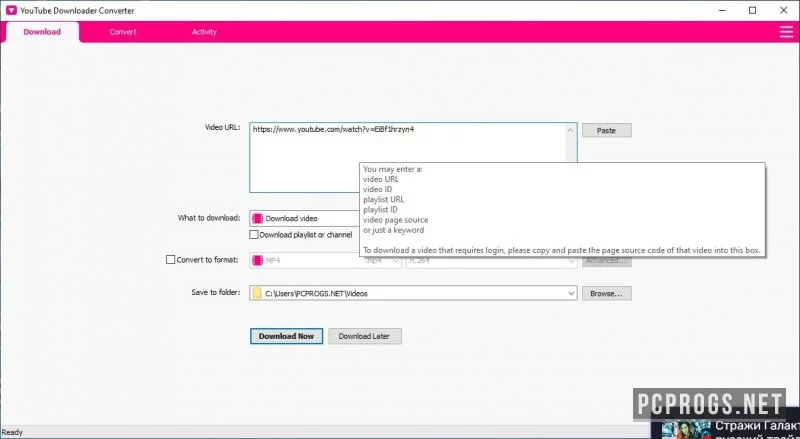Viewport: 800px width, 439px height.
Task: Click the Save to folder: label
Action: pos(215,292)
